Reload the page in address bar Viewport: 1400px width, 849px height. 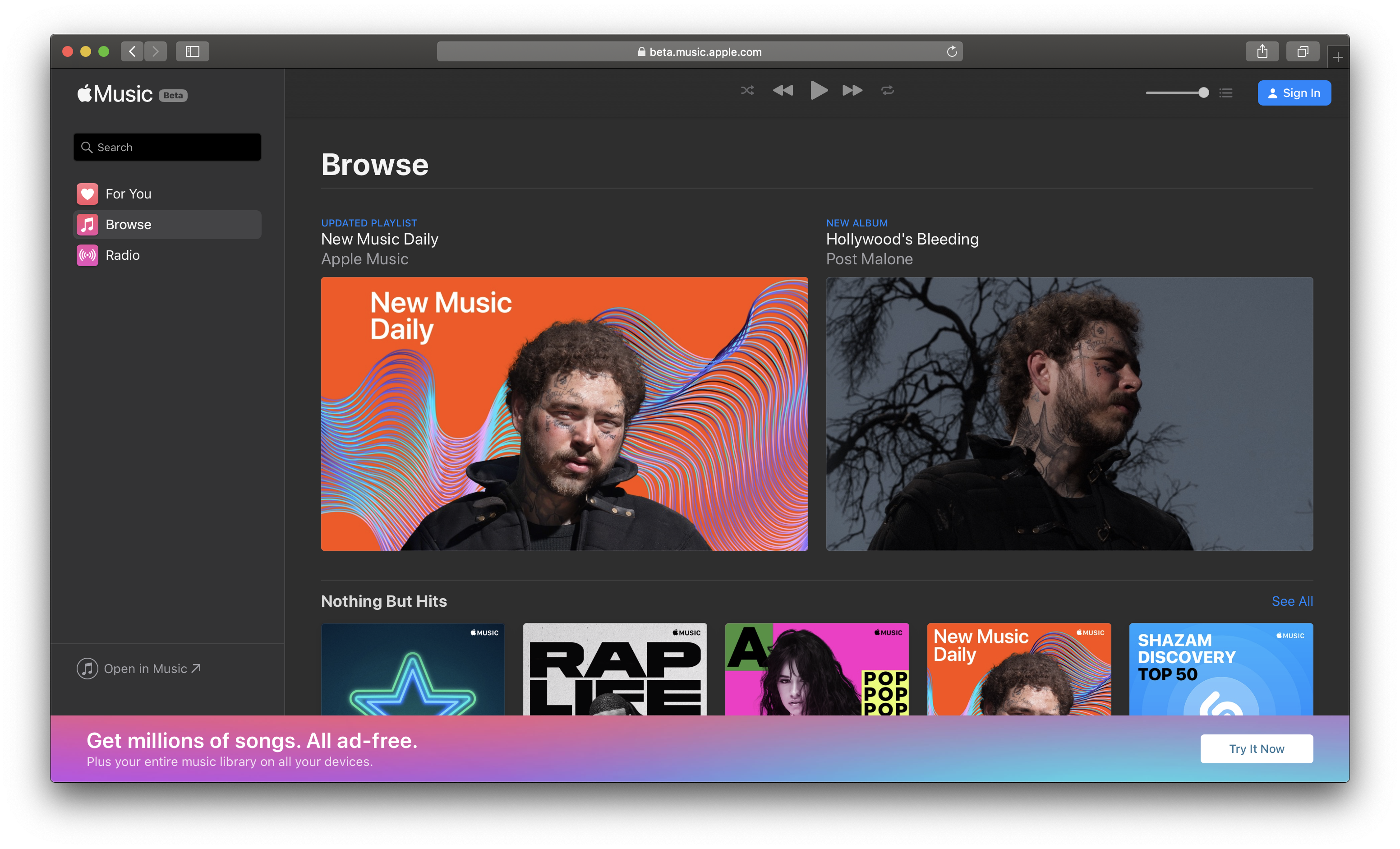pyautogui.click(x=952, y=52)
